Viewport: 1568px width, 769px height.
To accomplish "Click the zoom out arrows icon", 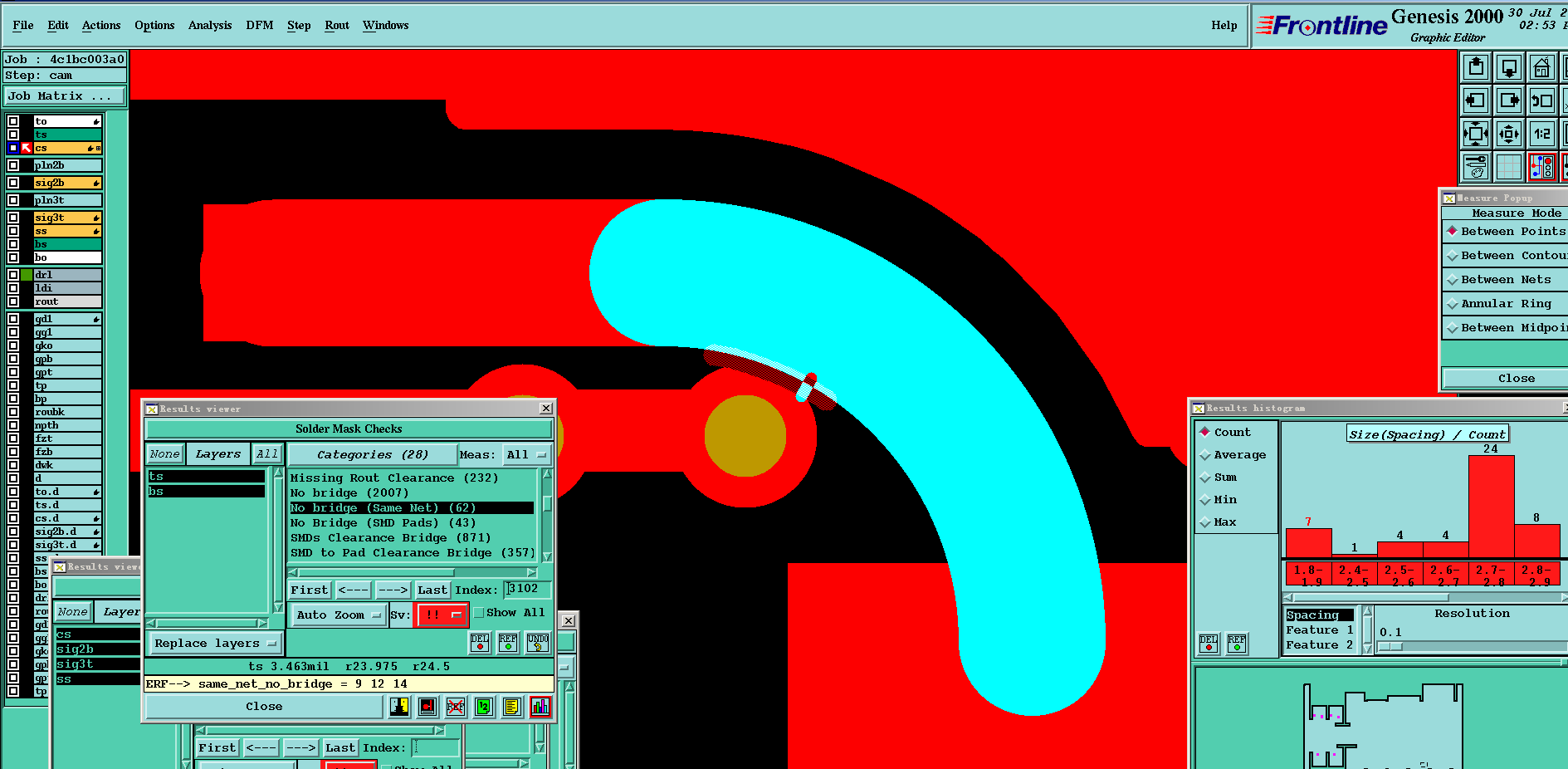I will pyautogui.click(x=1509, y=133).
